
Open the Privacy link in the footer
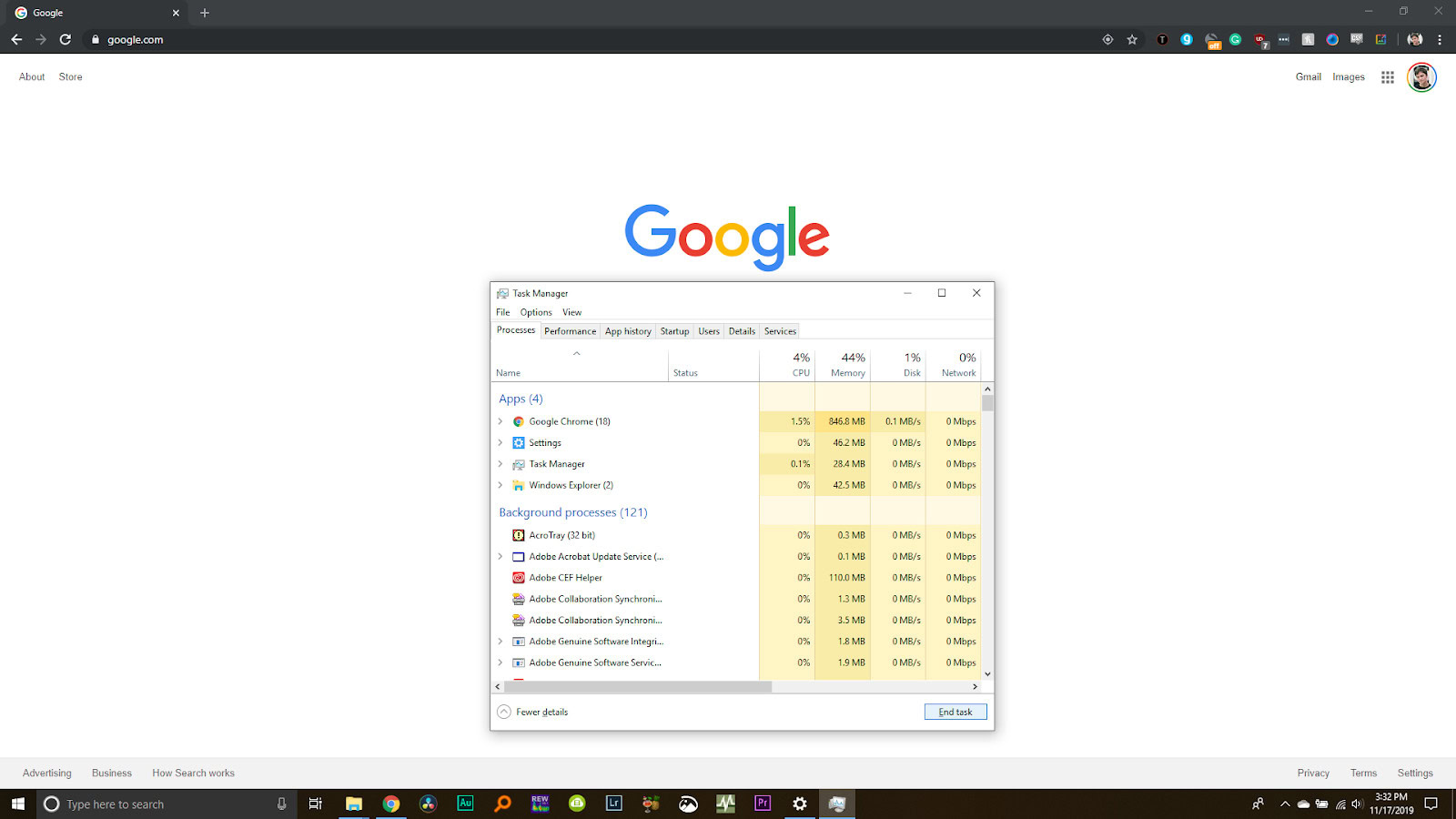coord(1313,773)
